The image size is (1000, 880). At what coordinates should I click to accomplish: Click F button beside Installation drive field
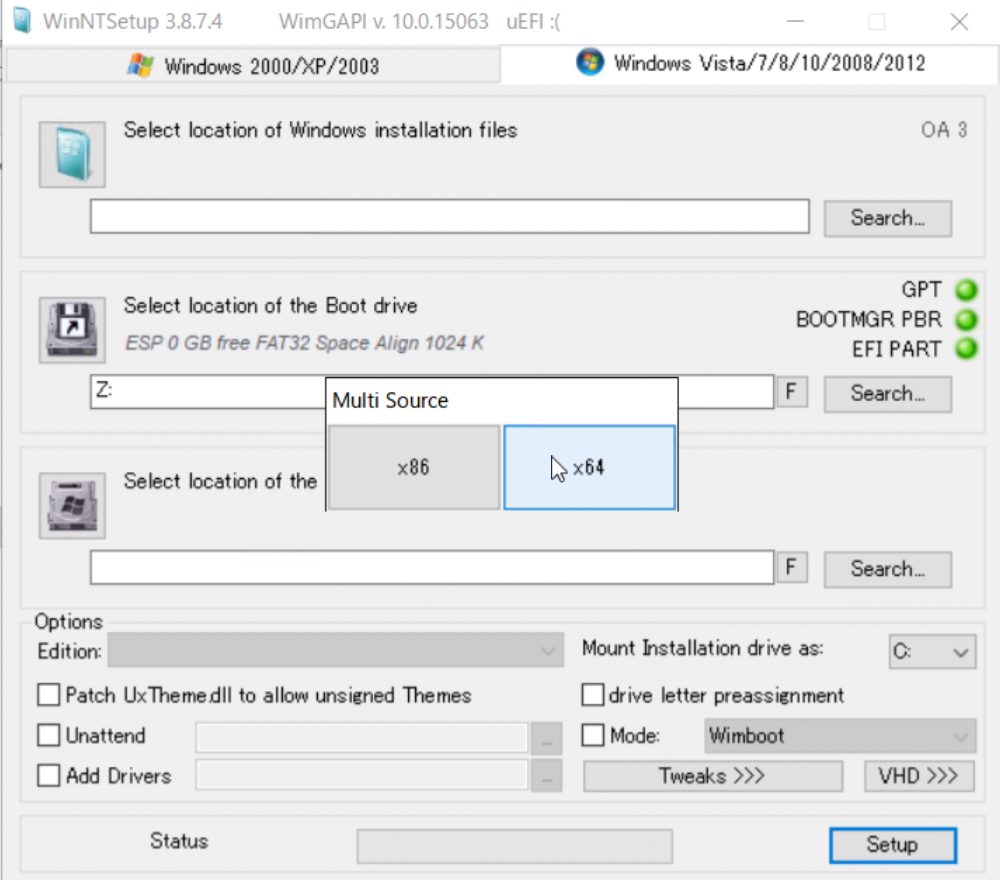[x=791, y=567]
